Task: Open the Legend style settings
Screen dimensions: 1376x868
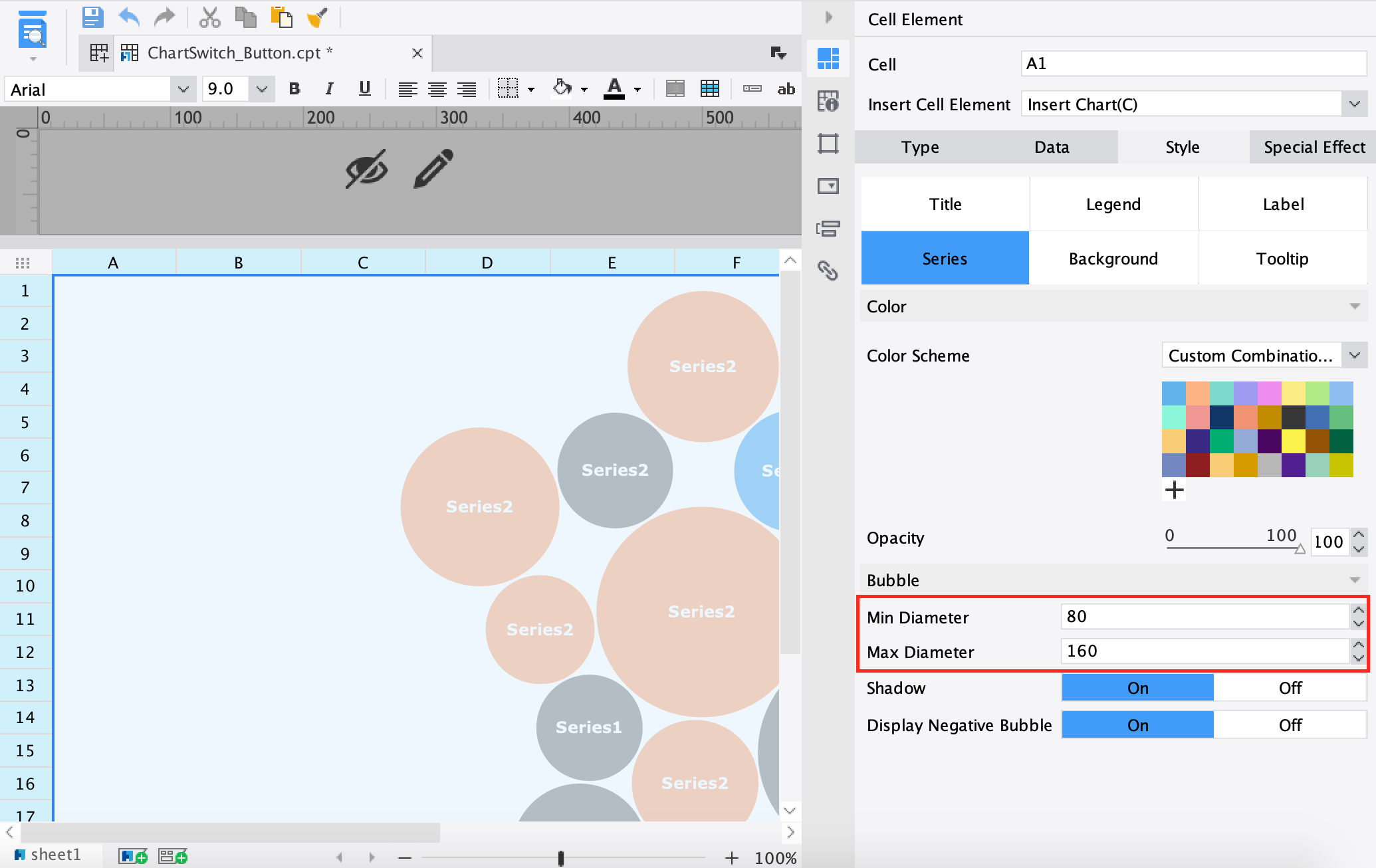Action: pos(1113,204)
